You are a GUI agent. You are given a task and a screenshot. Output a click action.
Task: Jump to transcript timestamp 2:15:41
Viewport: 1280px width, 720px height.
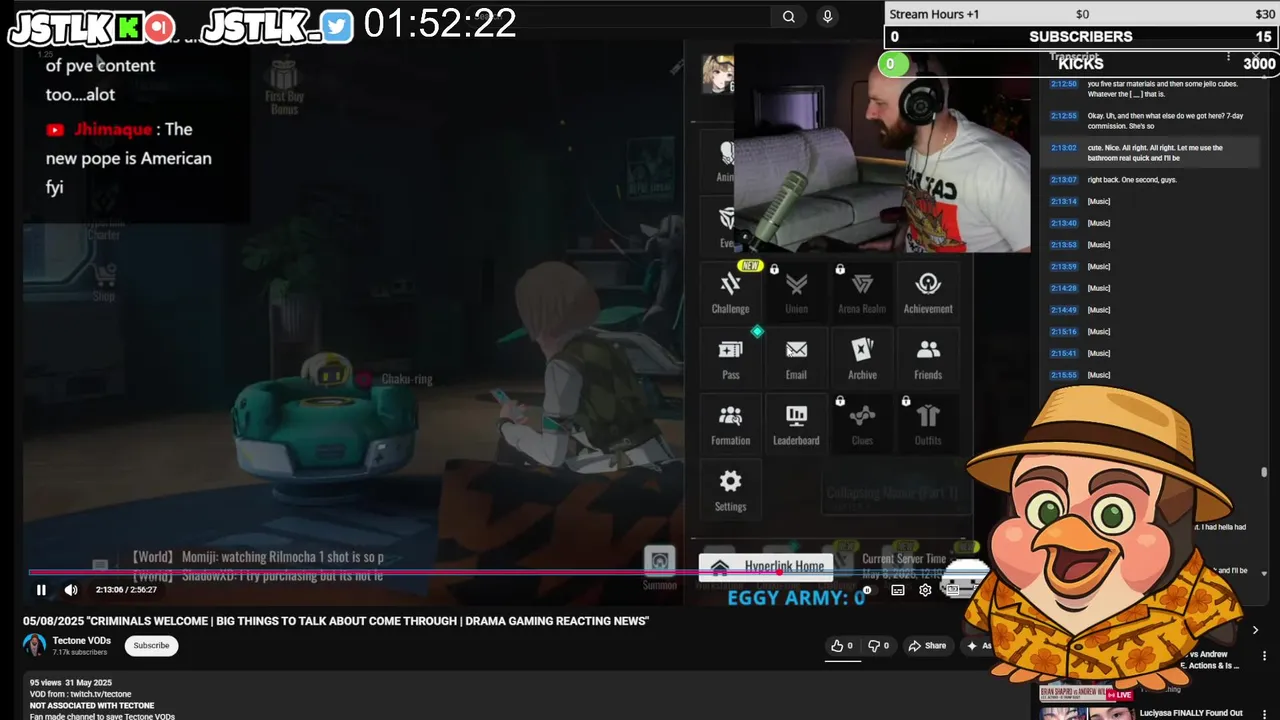1063,353
